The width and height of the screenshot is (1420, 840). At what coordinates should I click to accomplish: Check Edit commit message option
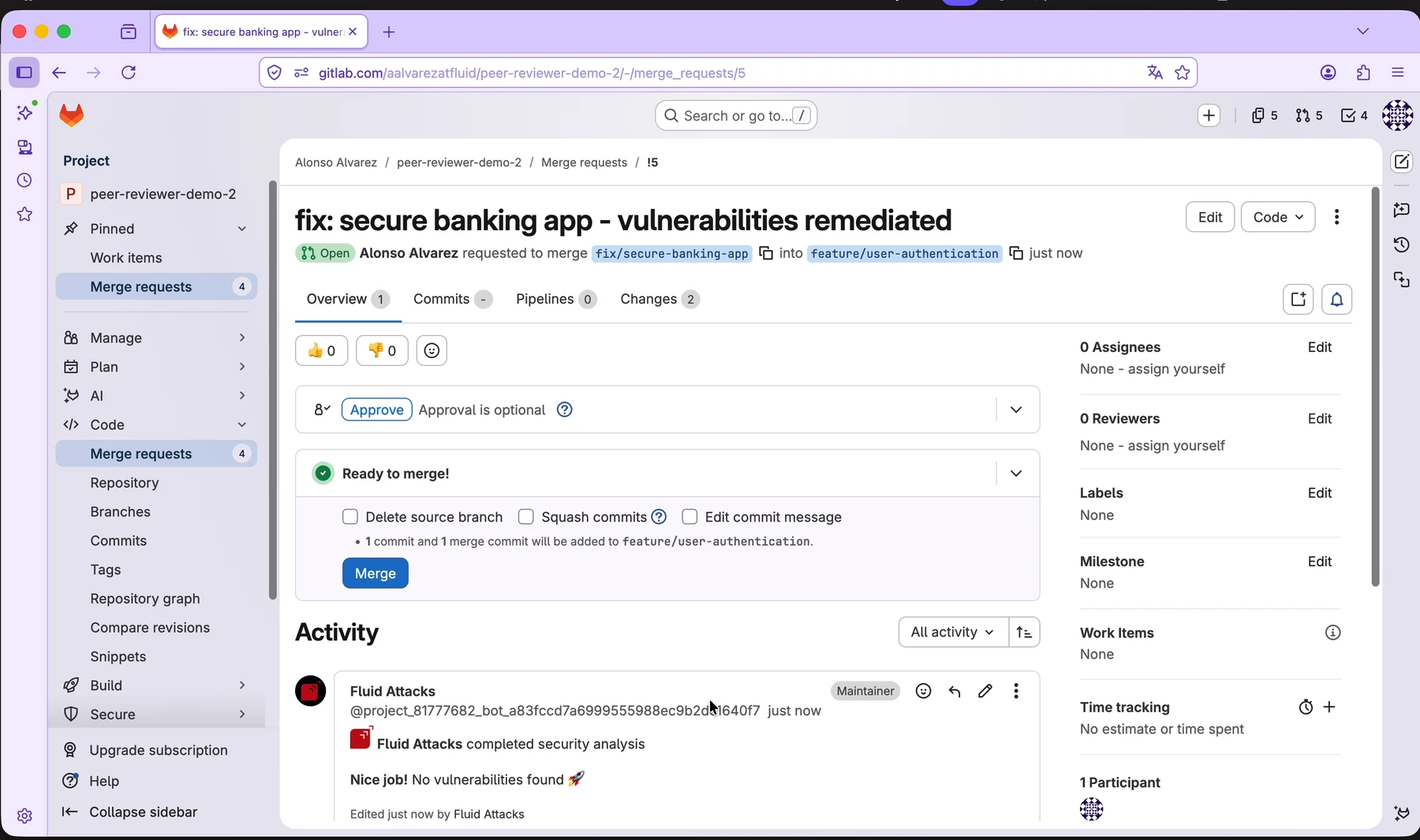[x=689, y=517]
